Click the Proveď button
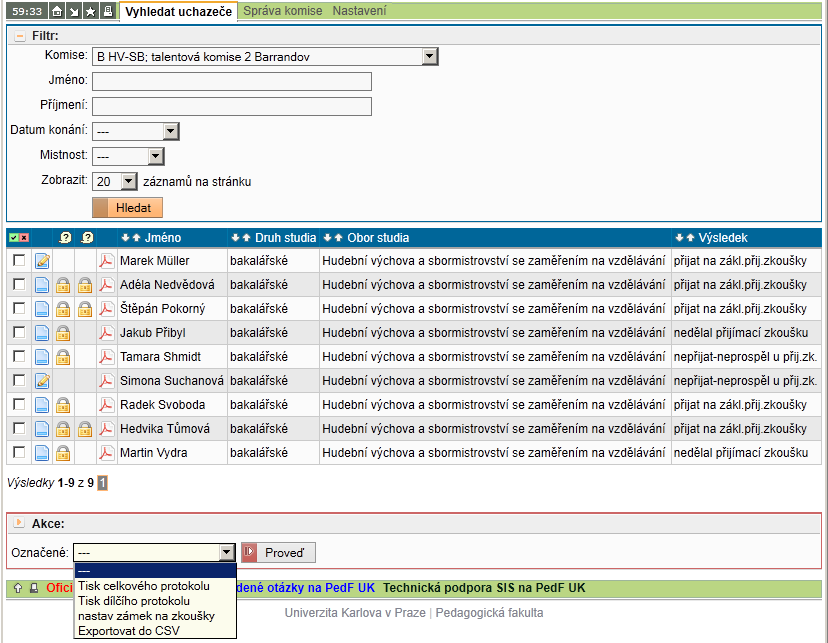The height and width of the screenshot is (643, 828). [x=279, y=552]
